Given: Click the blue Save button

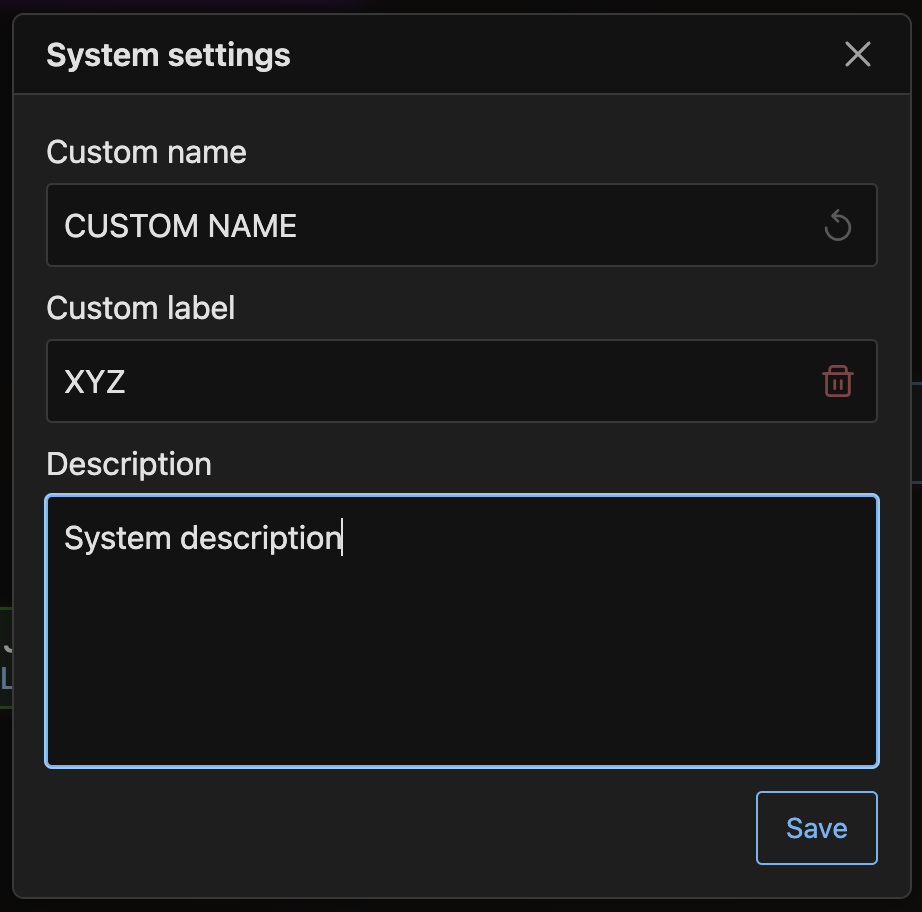Looking at the screenshot, I should [x=816, y=828].
